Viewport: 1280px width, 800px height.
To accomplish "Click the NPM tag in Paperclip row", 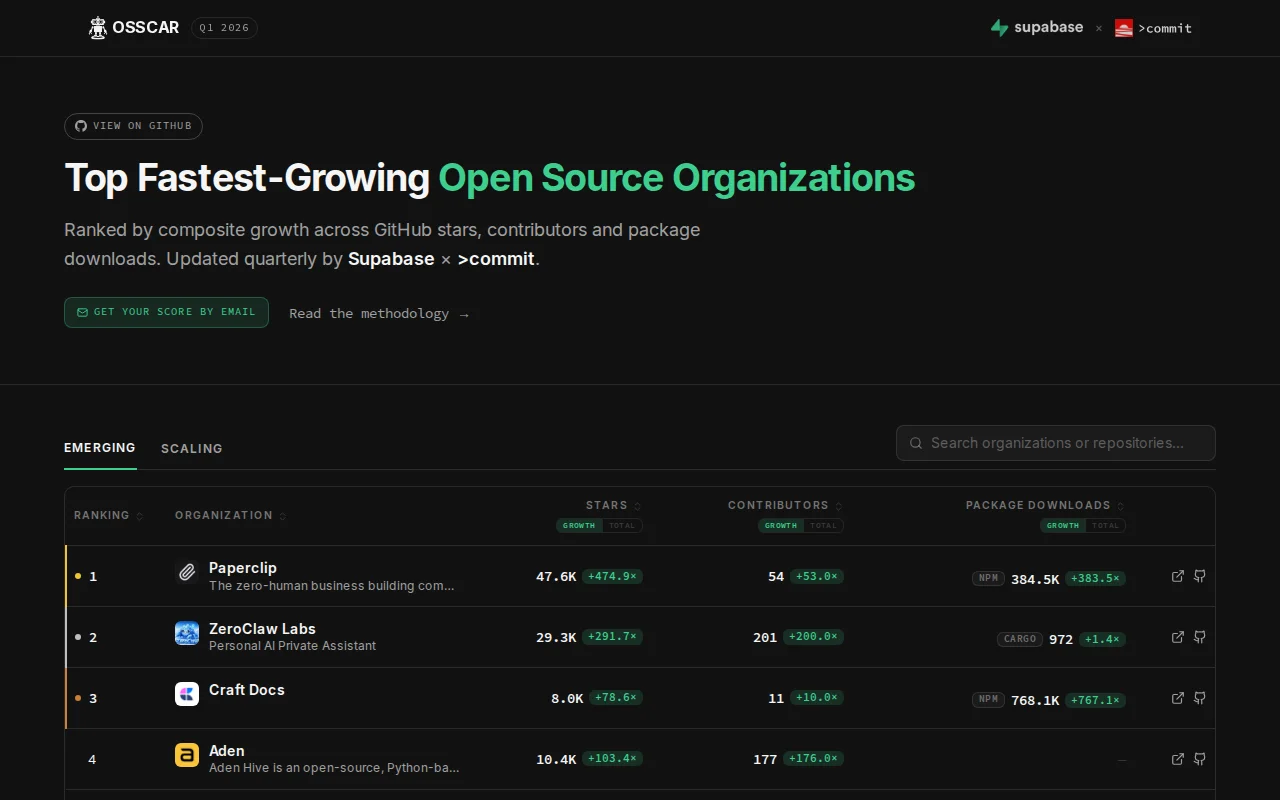I will click(988, 578).
